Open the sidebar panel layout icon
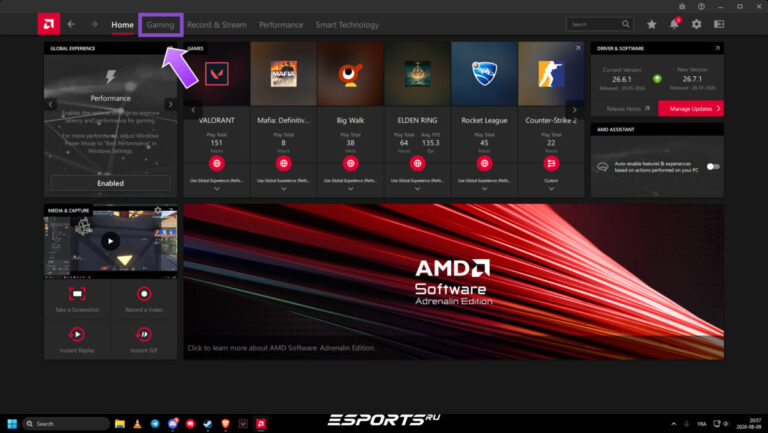 pyautogui.click(x=719, y=24)
